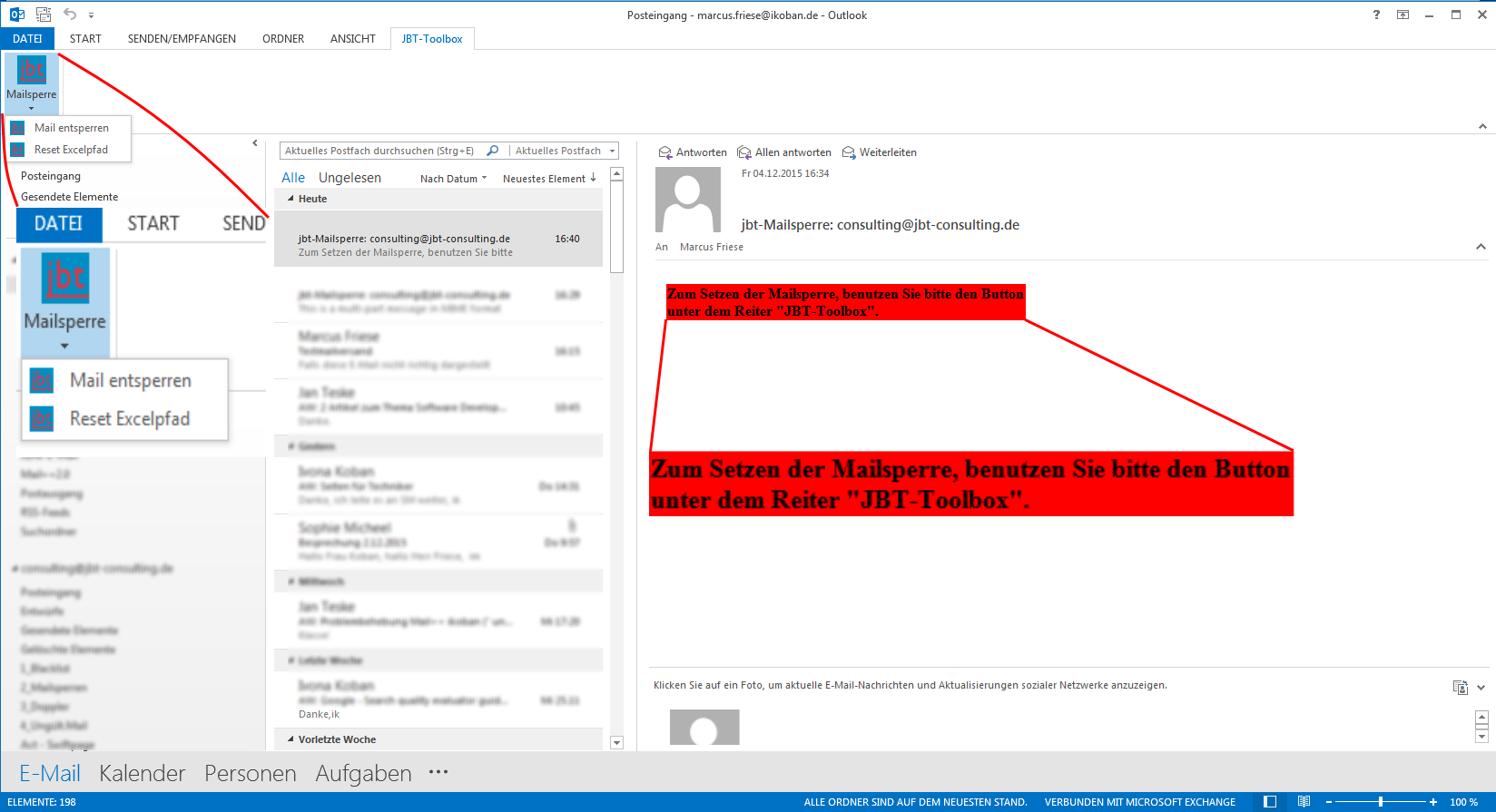Click the sender avatar picture in reading pane
Image resolution: width=1496 pixels, height=812 pixels.
688,200
